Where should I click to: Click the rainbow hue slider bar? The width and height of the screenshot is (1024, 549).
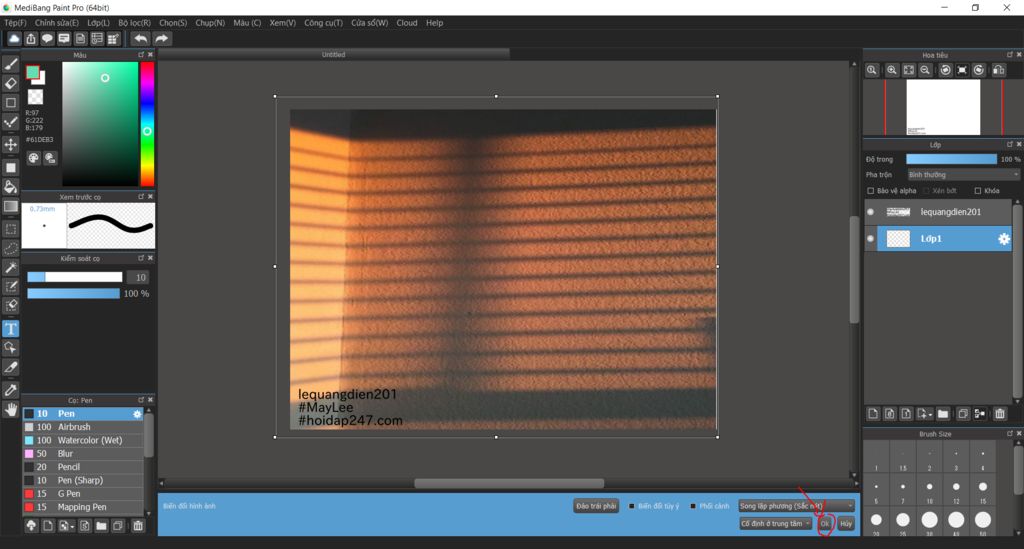(x=147, y=123)
